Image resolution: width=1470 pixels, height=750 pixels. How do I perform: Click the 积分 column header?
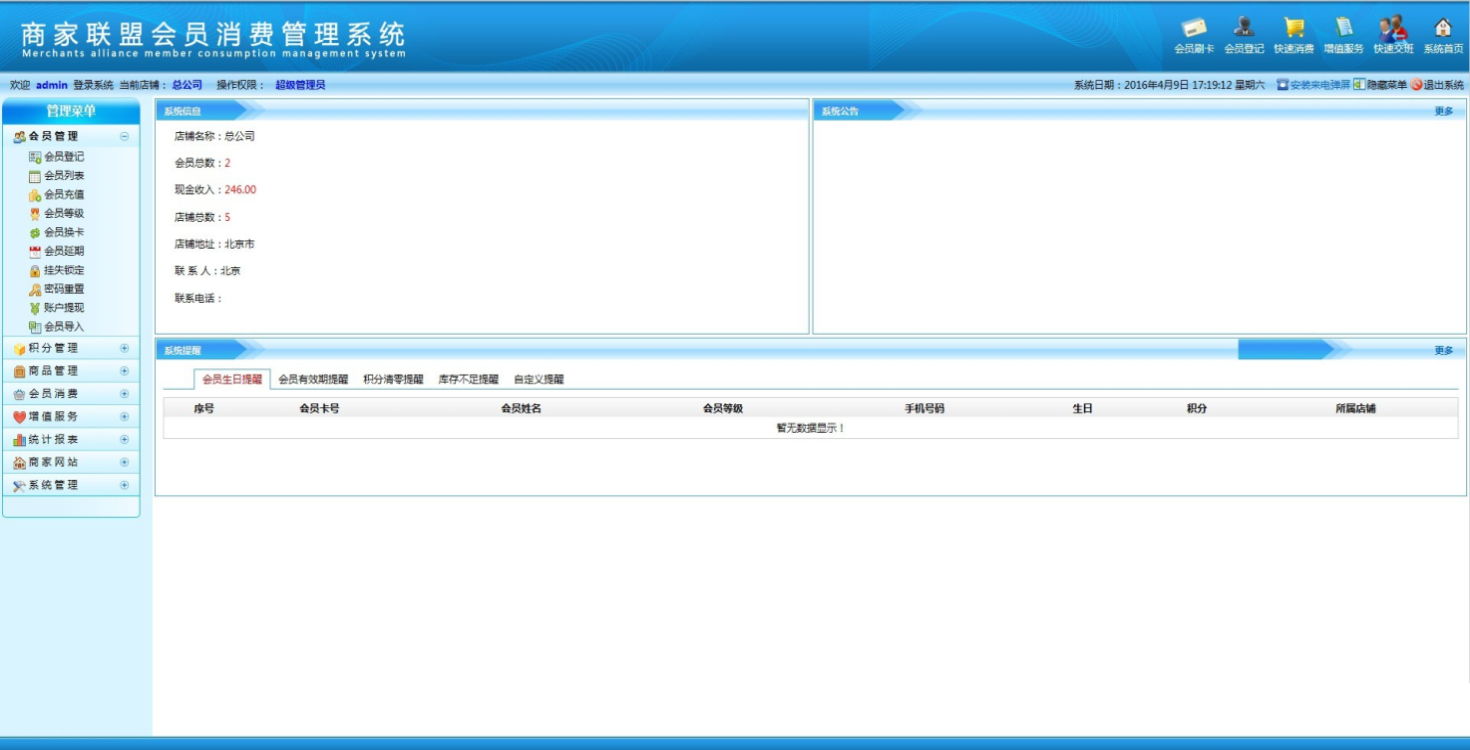(x=1197, y=408)
